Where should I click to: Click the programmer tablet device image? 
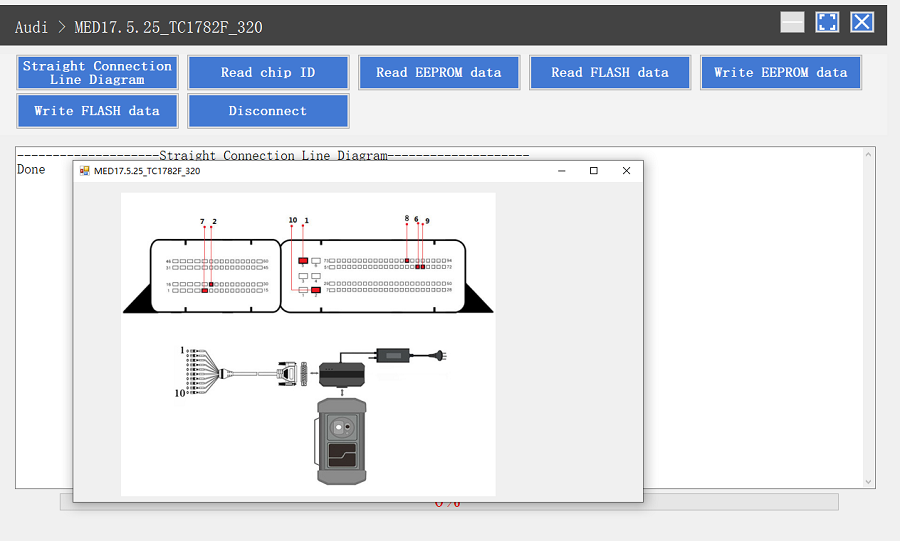pos(342,441)
